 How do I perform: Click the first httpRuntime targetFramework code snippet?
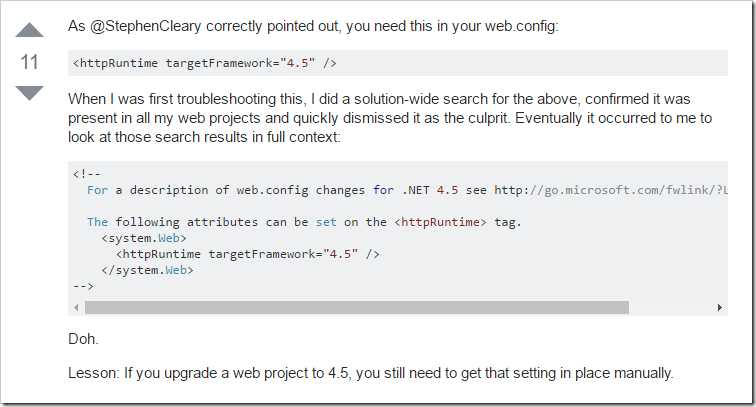(204, 63)
